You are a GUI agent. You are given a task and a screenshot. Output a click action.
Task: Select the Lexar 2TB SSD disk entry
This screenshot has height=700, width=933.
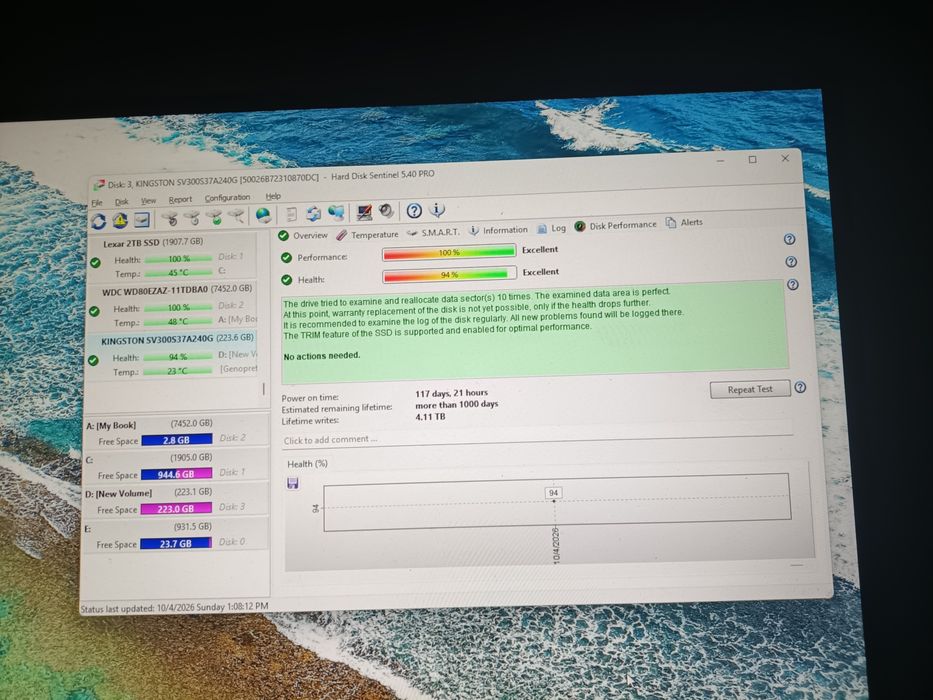pyautogui.click(x=173, y=257)
